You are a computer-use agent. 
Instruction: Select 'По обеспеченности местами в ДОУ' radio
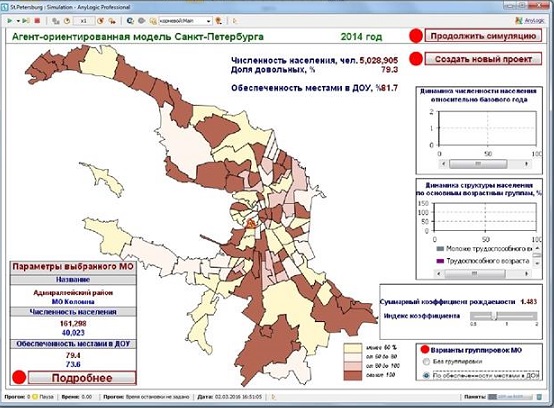tap(426, 376)
